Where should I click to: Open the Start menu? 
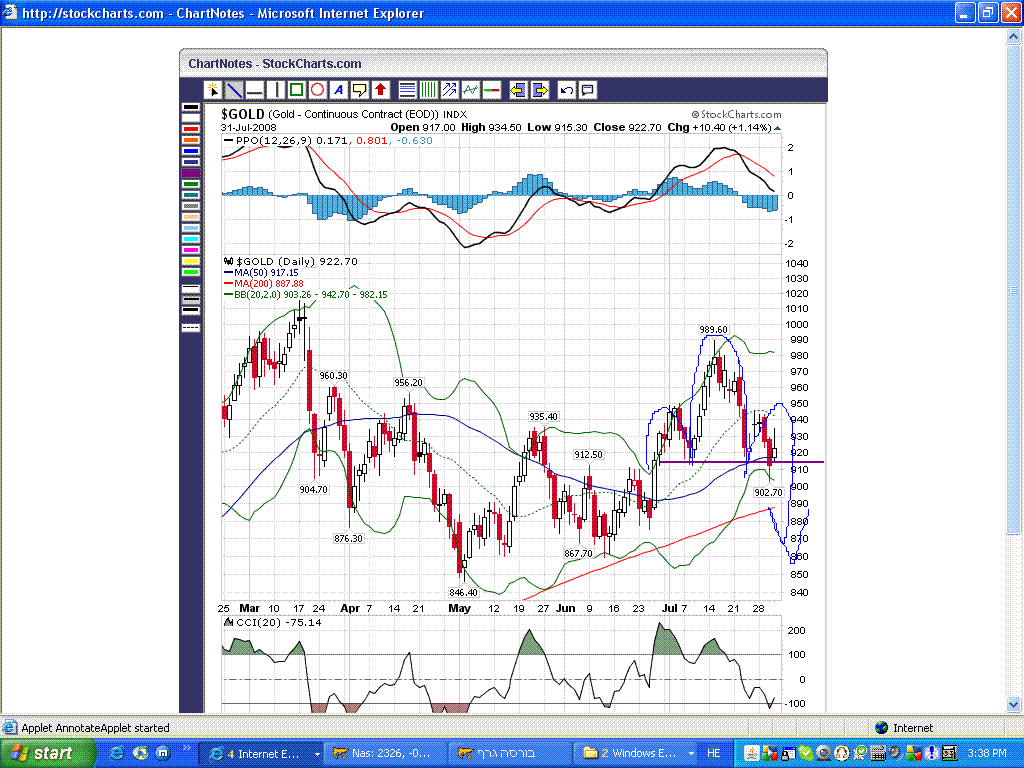pyautogui.click(x=46, y=754)
